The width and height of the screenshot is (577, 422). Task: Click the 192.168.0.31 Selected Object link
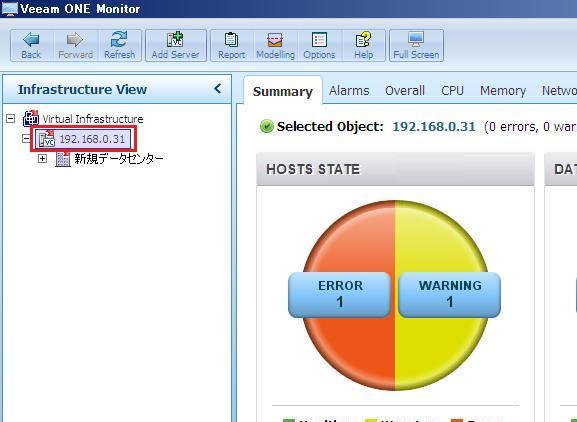click(x=434, y=127)
